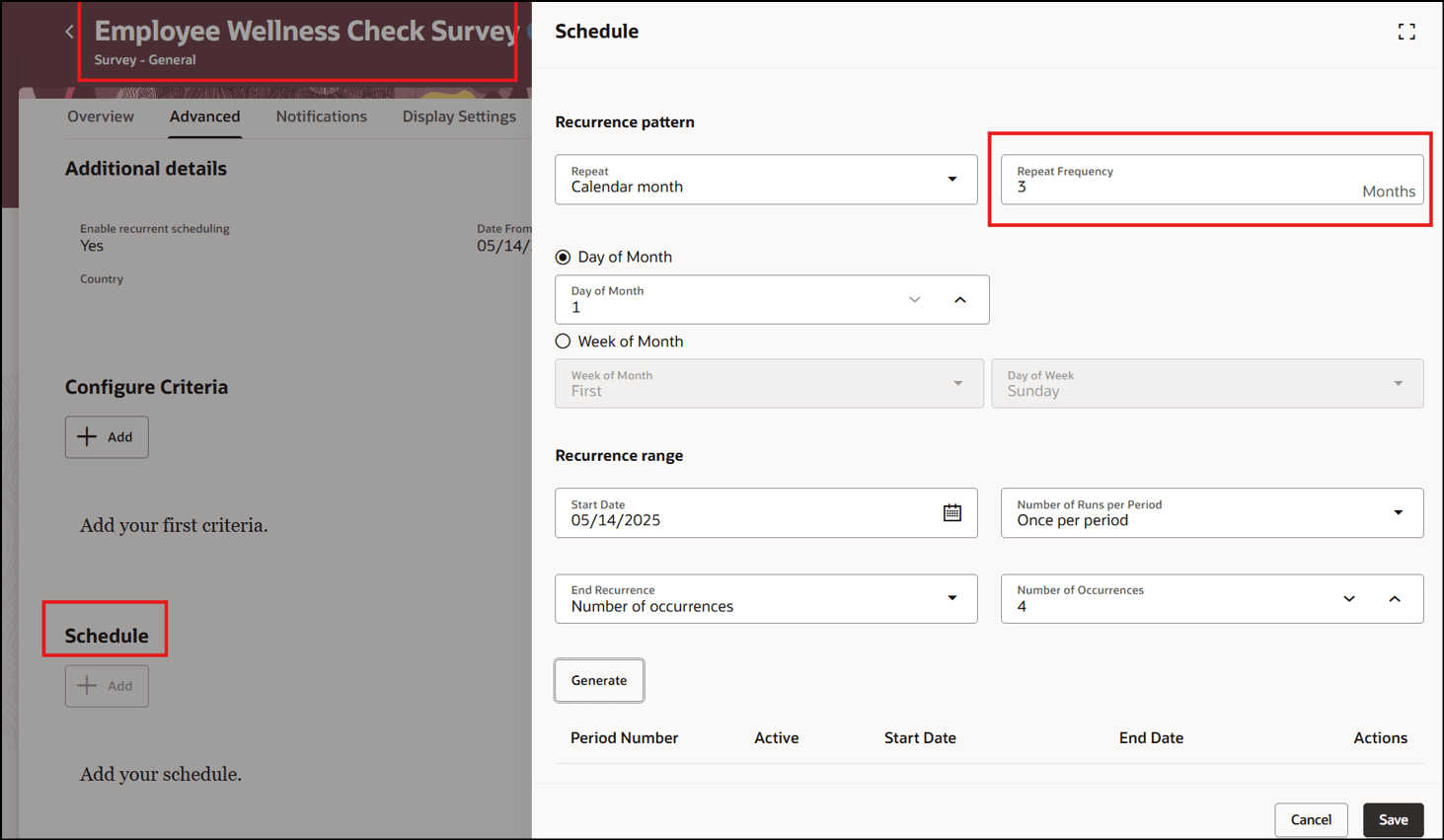Click the Configure Criteria heading

146,387
